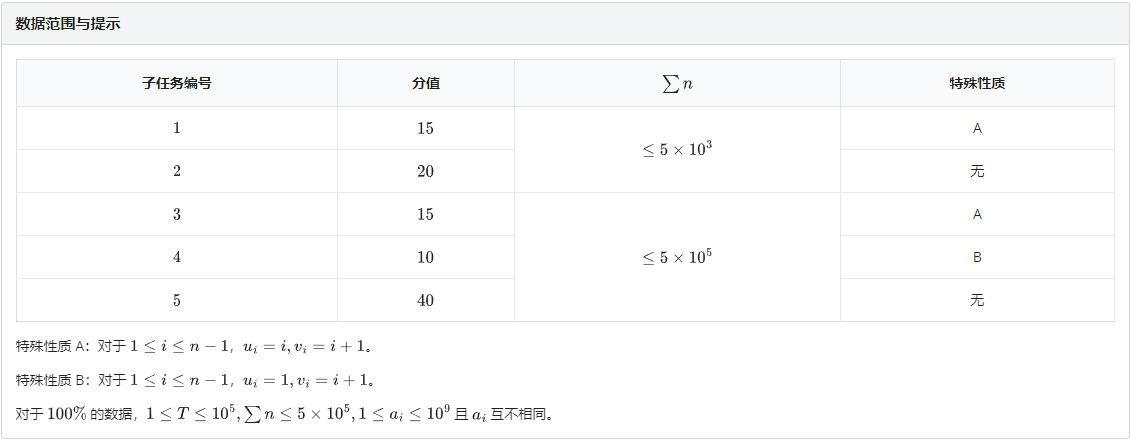Screen dimensions: 1131x440
Task: Click the subtask number 3 cell
Action: [177, 214]
